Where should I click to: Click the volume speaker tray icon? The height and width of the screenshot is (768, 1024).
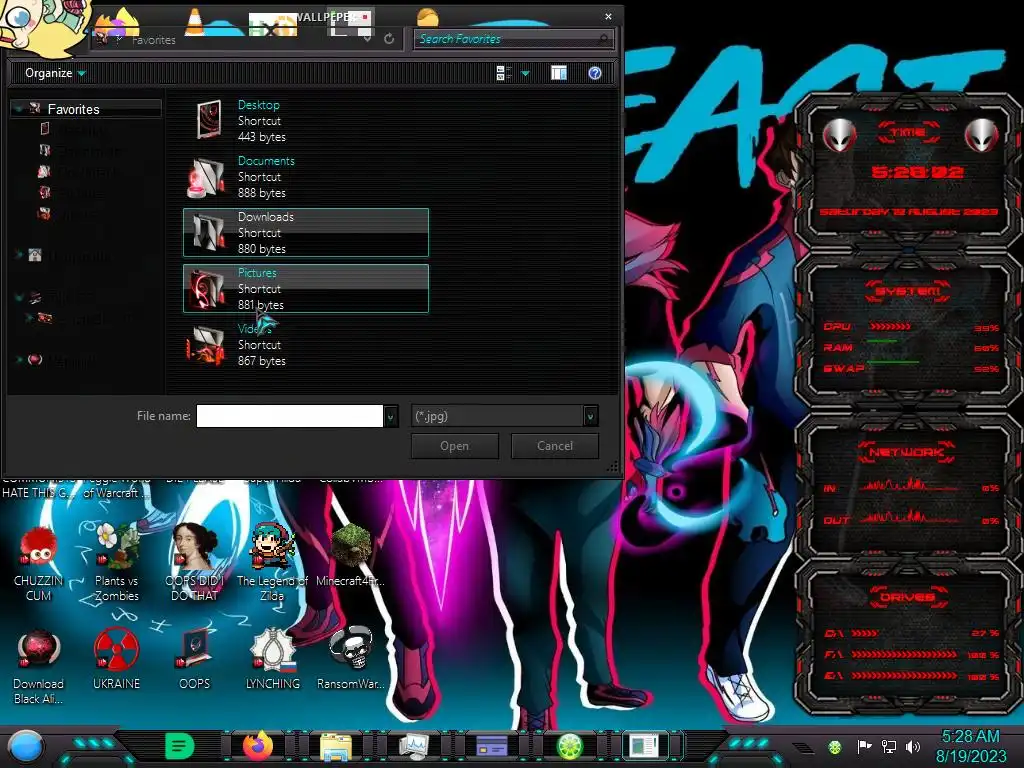click(913, 746)
